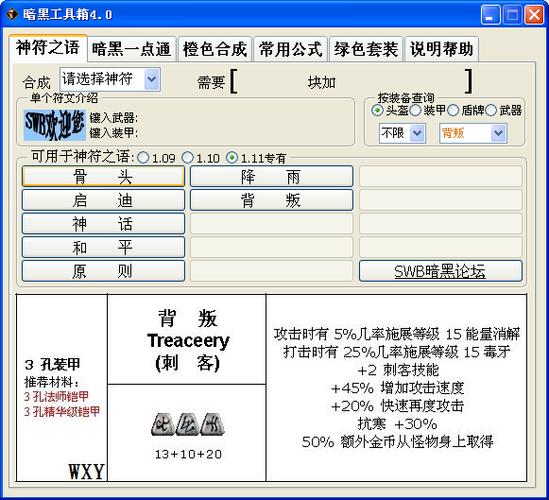Click the +20% 快速再度攻击 stat line
Viewport: 549px width, 500px height.
(397, 406)
